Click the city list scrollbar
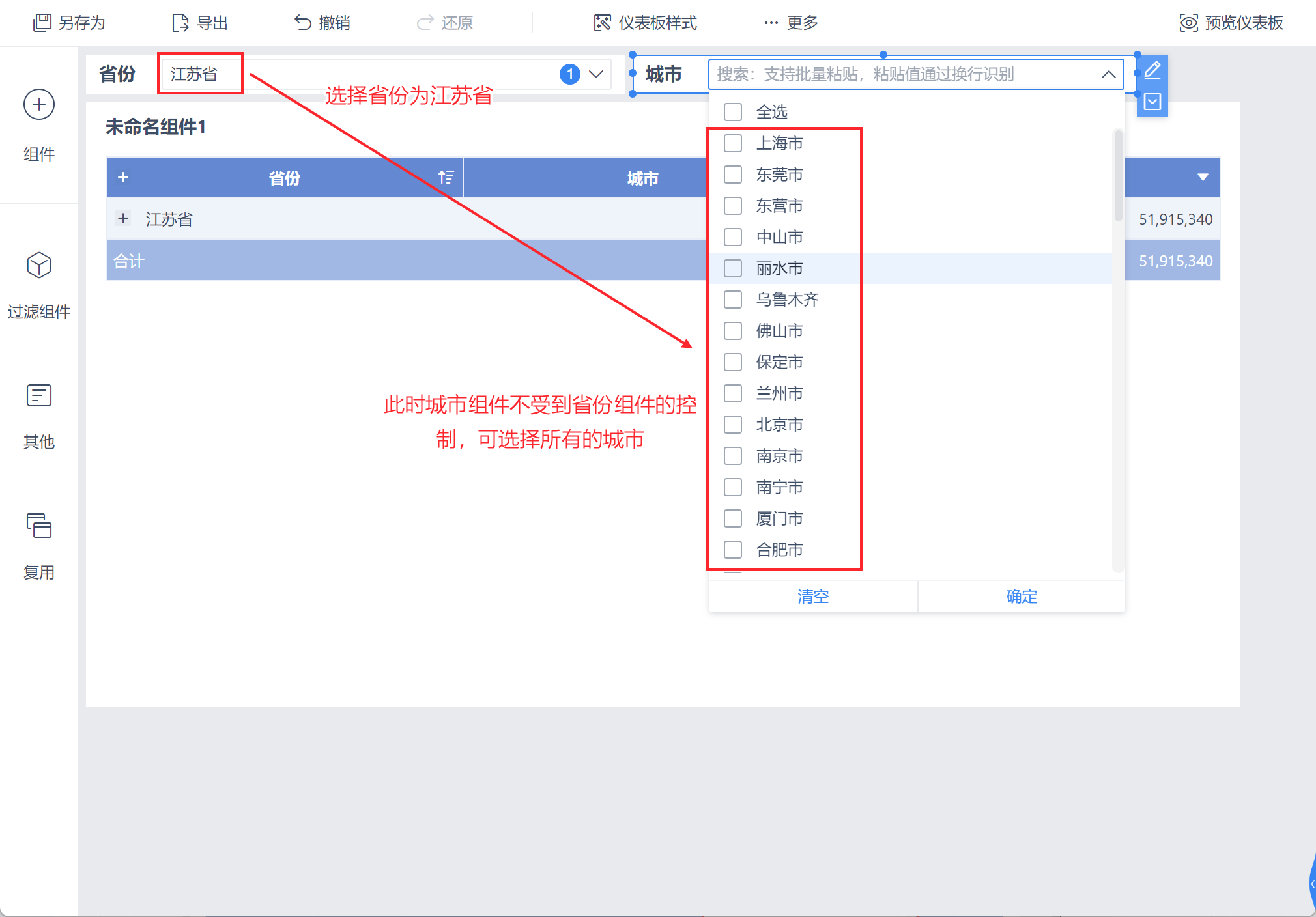This screenshot has width=1316, height=917. pyautogui.click(x=1118, y=176)
